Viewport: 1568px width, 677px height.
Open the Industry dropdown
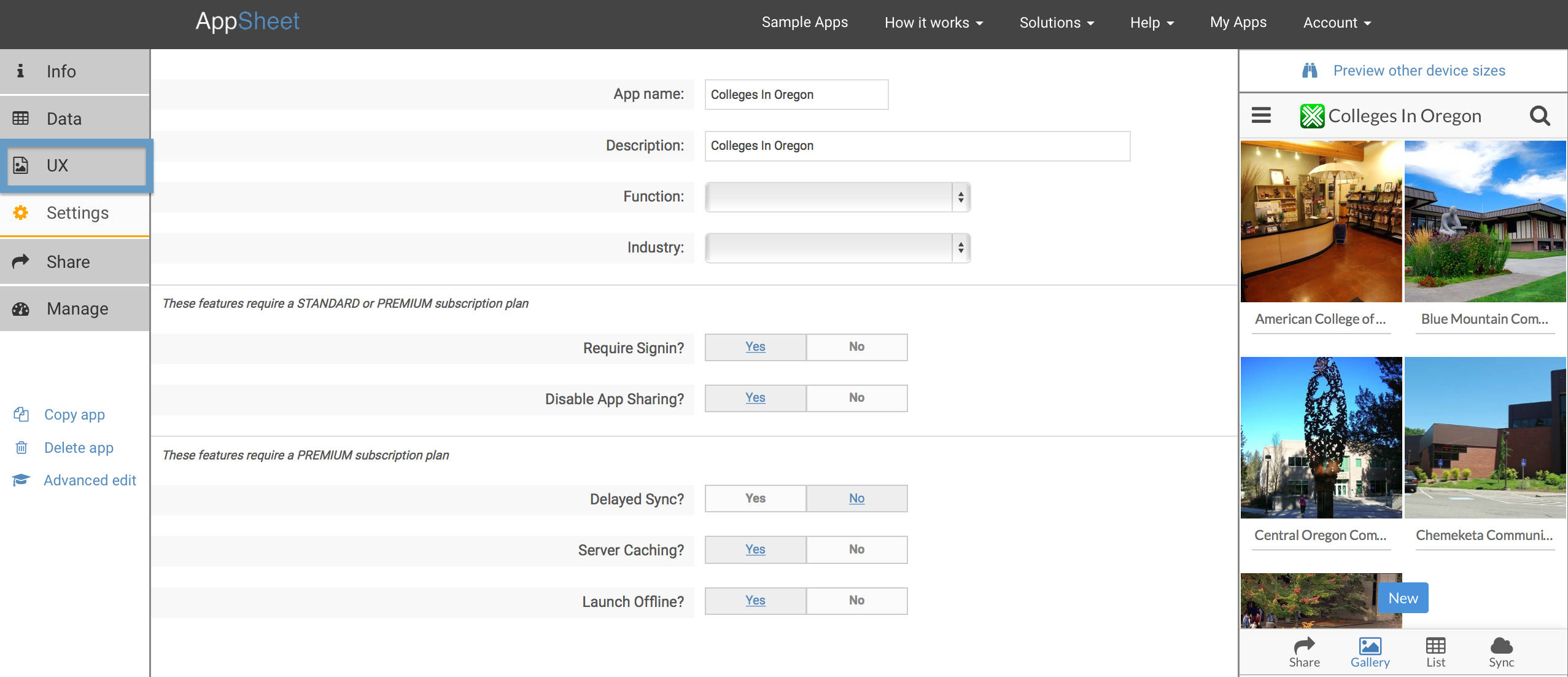click(836, 248)
